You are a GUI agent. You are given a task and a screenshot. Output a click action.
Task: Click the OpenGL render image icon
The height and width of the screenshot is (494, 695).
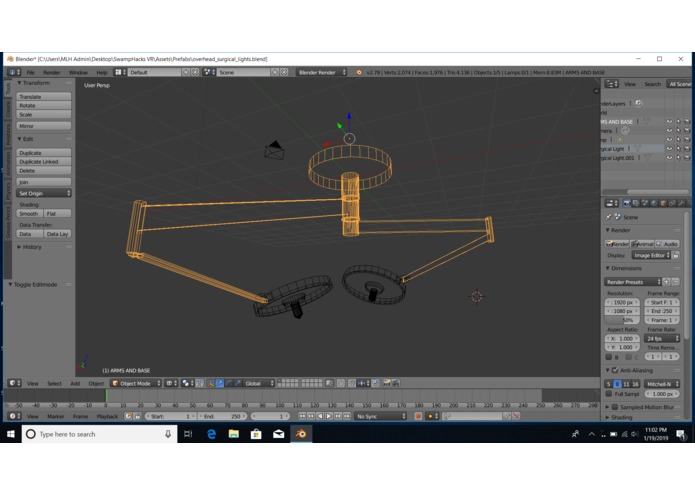(x=387, y=383)
